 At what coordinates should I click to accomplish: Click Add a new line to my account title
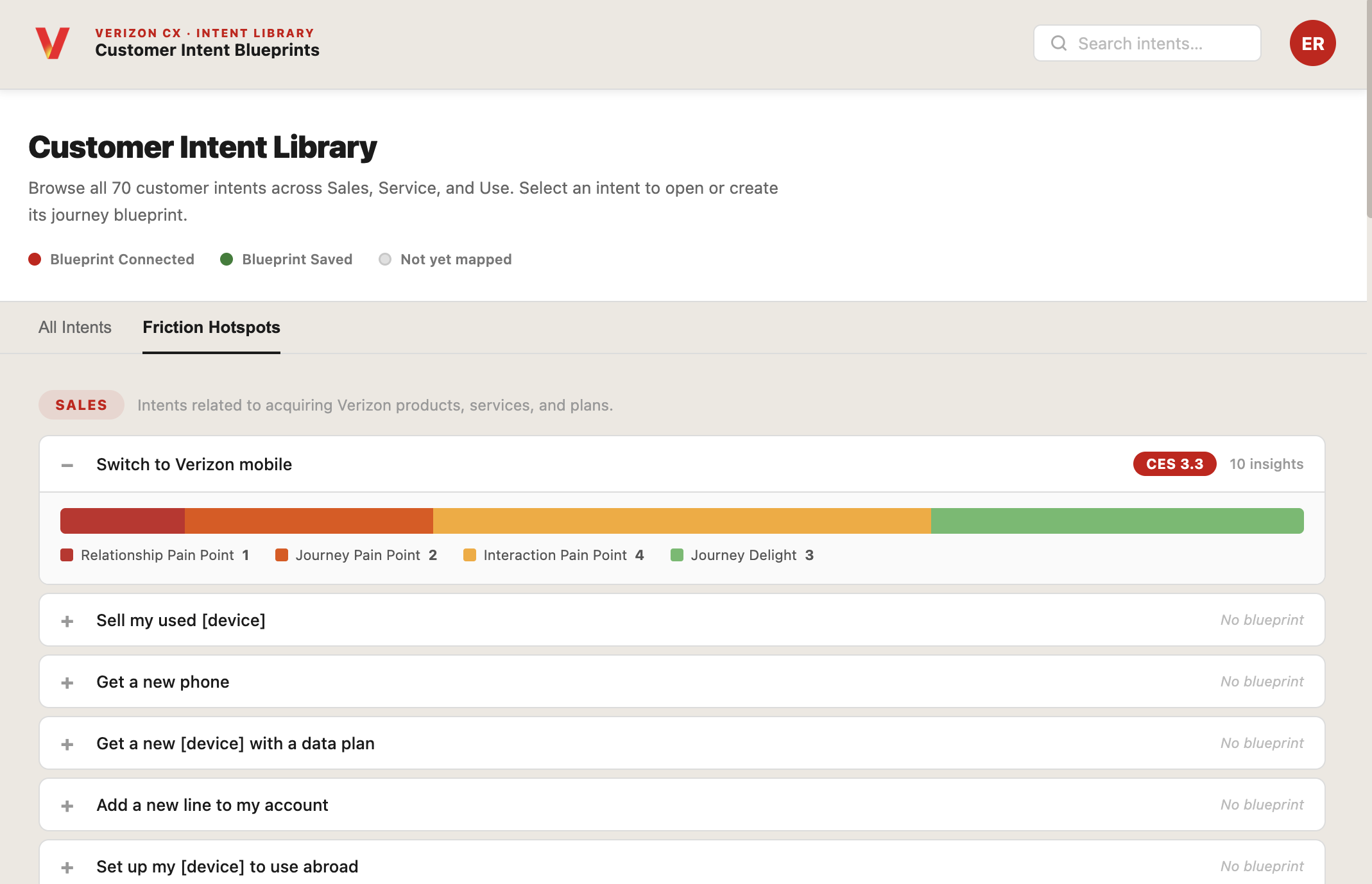[212, 805]
